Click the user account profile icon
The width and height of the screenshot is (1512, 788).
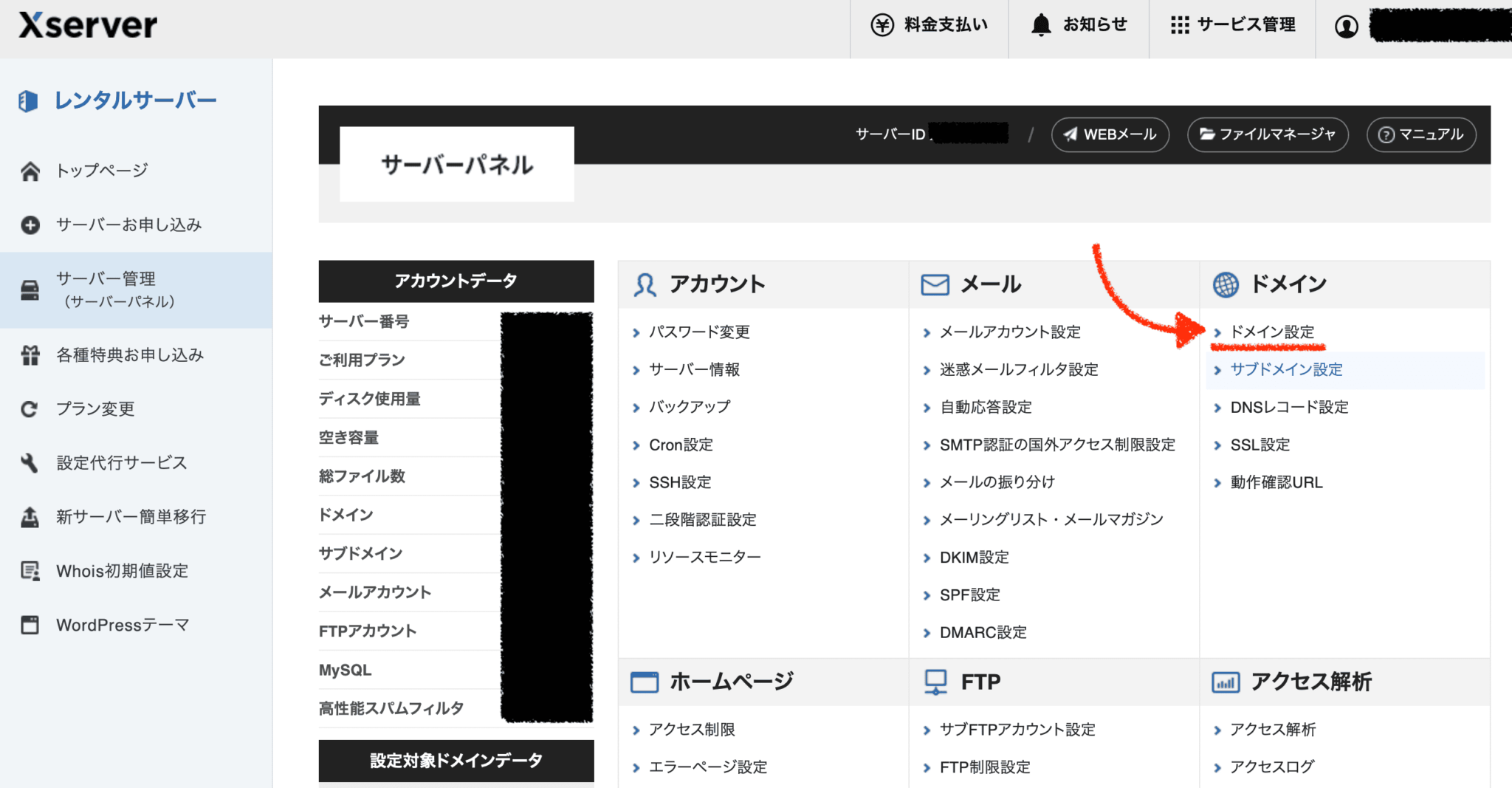tap(1346, 27)
